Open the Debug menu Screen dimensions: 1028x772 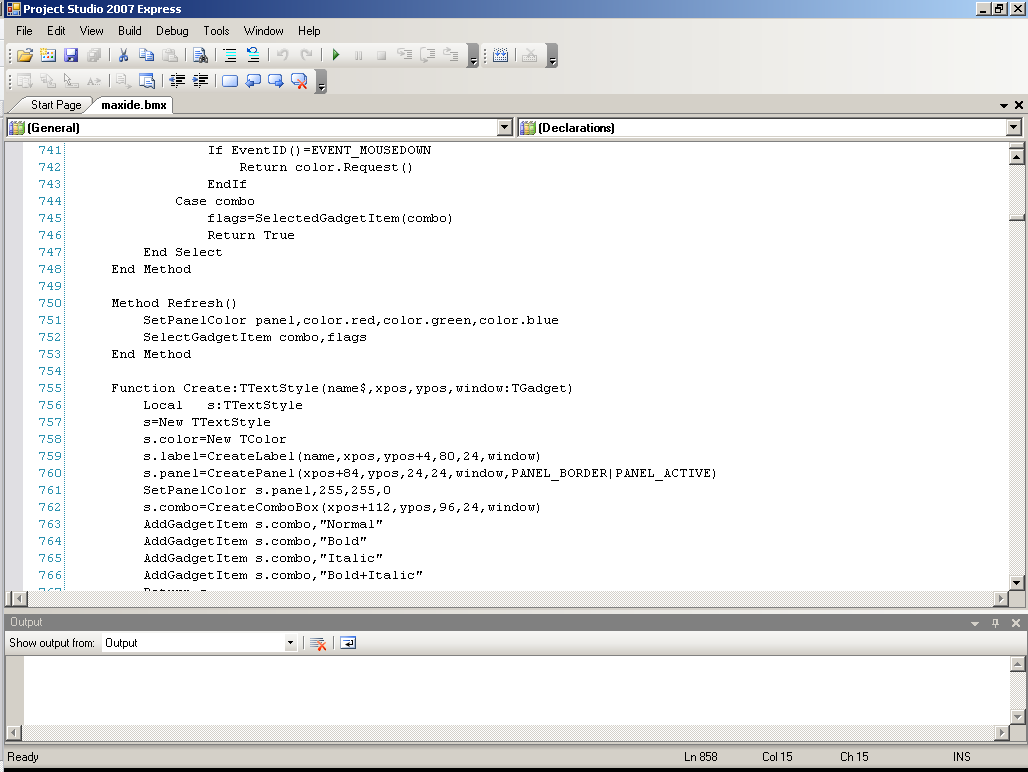(x=172, y=31)
